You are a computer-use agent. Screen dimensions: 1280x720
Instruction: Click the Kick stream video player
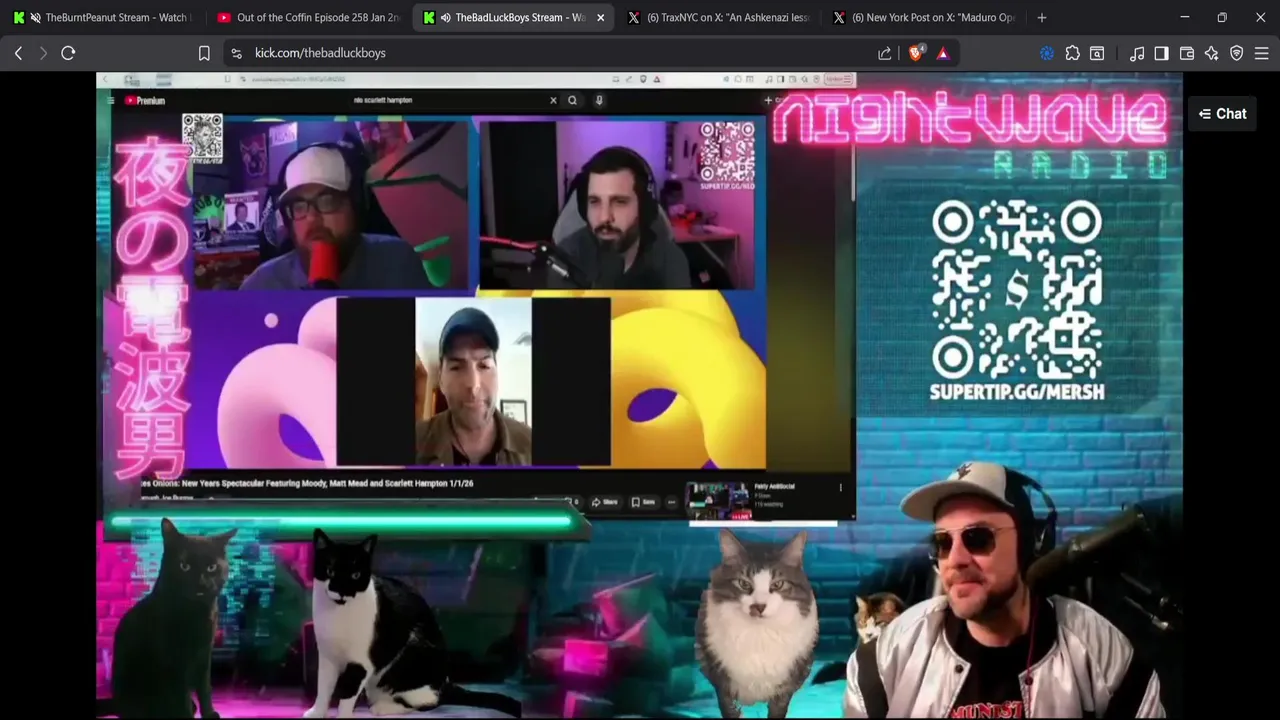(x=639, y=396)
